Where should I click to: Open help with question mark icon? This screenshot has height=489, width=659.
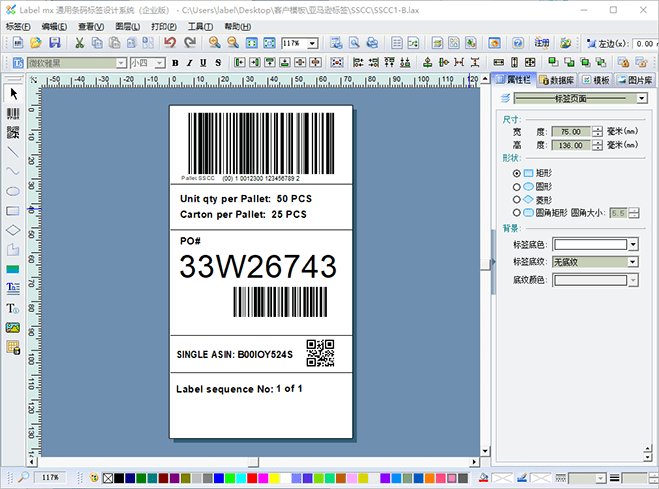[x=518, y=43]
